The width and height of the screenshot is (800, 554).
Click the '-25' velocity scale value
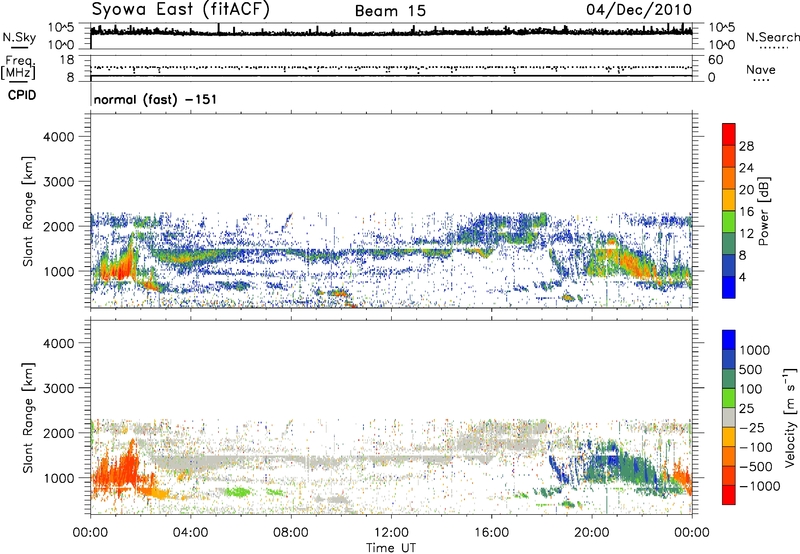coord(751,427)
